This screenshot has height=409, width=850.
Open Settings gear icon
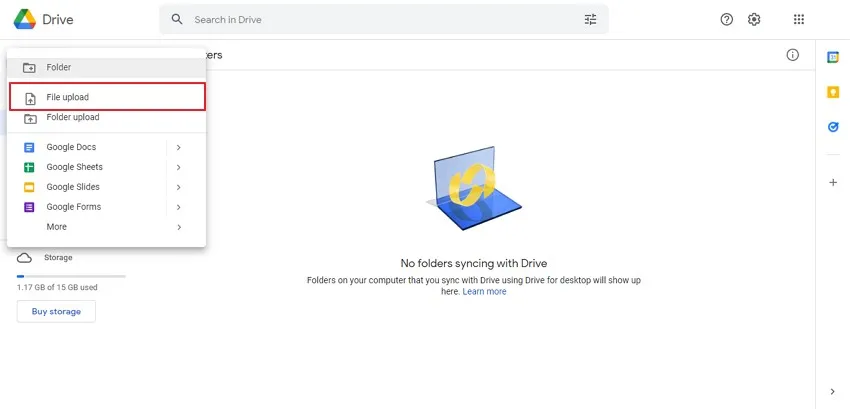tap(754, 20)
